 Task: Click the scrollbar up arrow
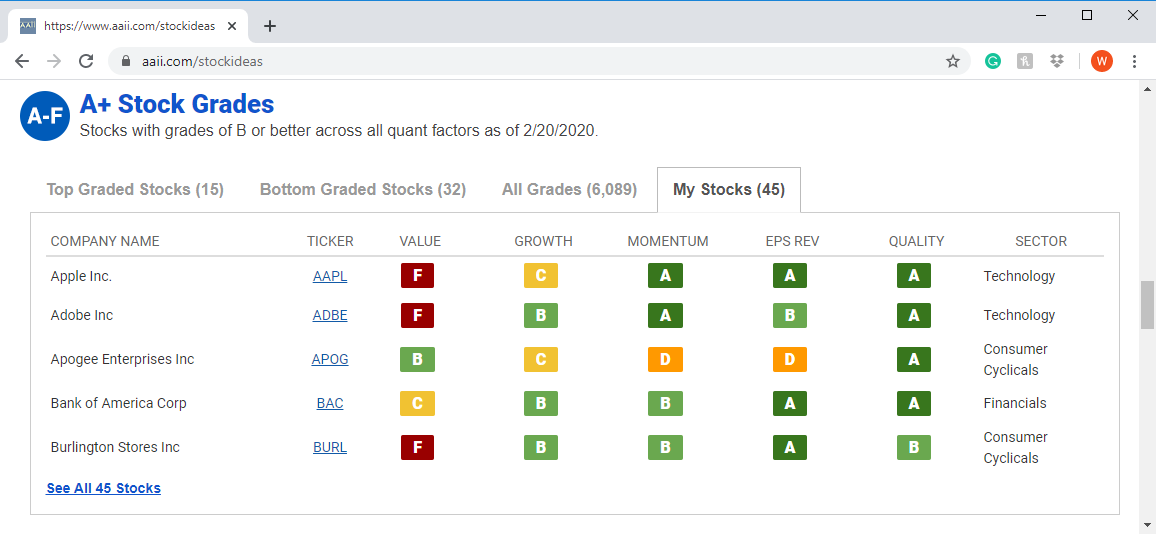coord(1147,89)
